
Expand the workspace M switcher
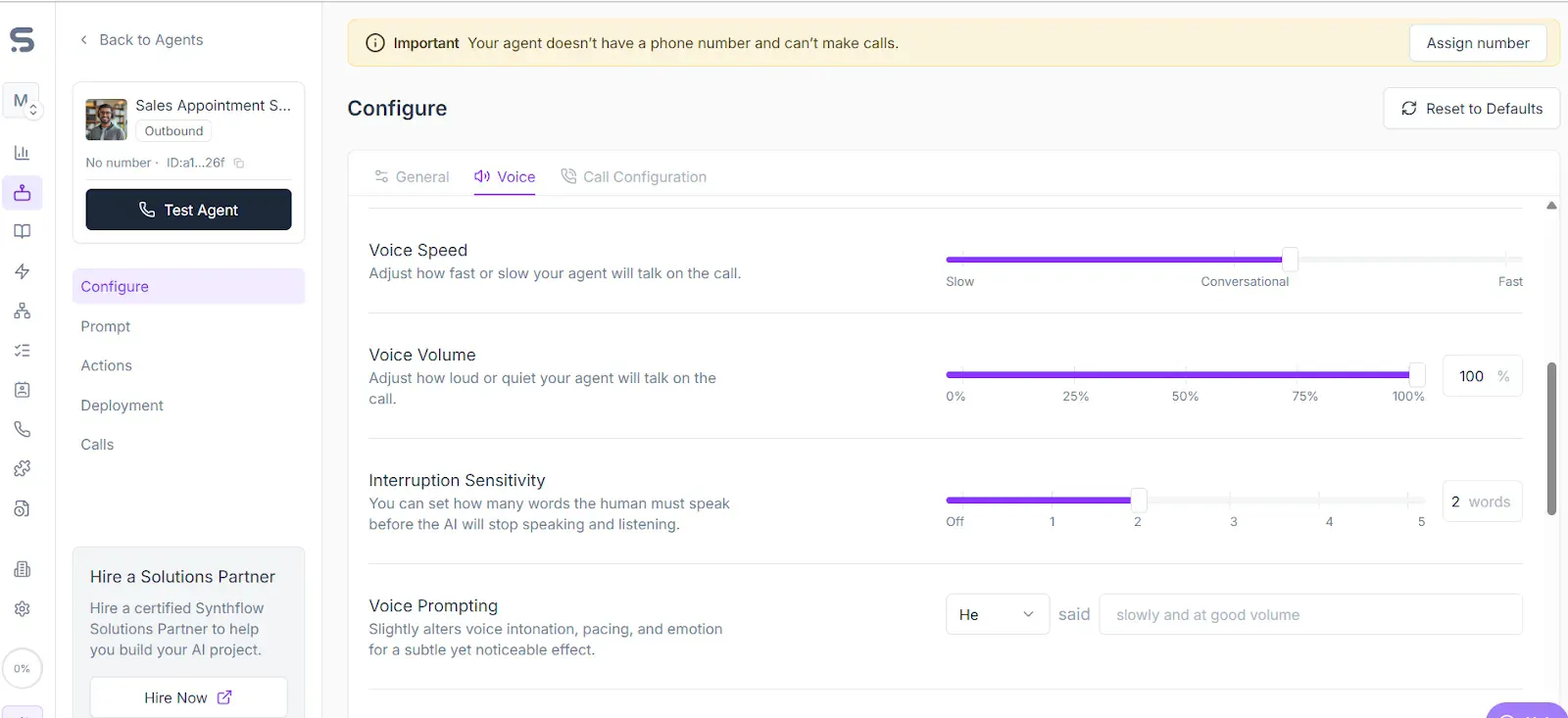pos(22,101)
